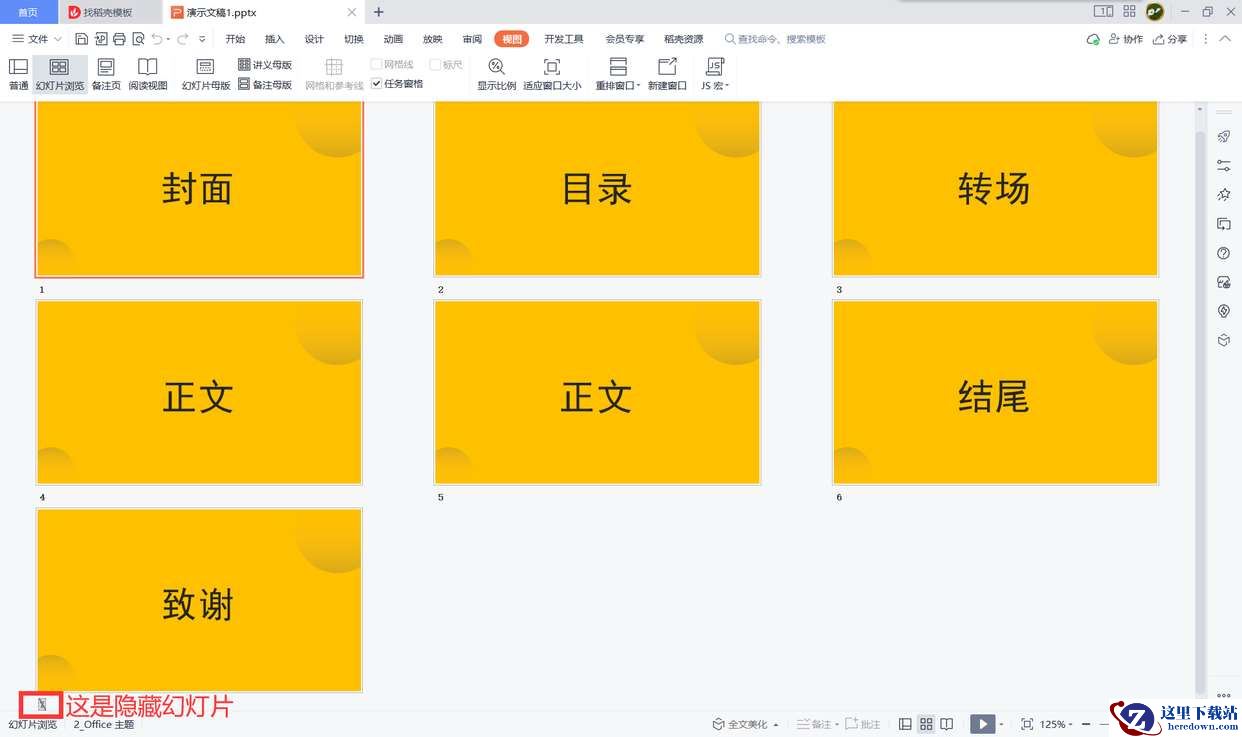Open the 稻壳资源 tab
The image size is (1242, 737).
684,39
